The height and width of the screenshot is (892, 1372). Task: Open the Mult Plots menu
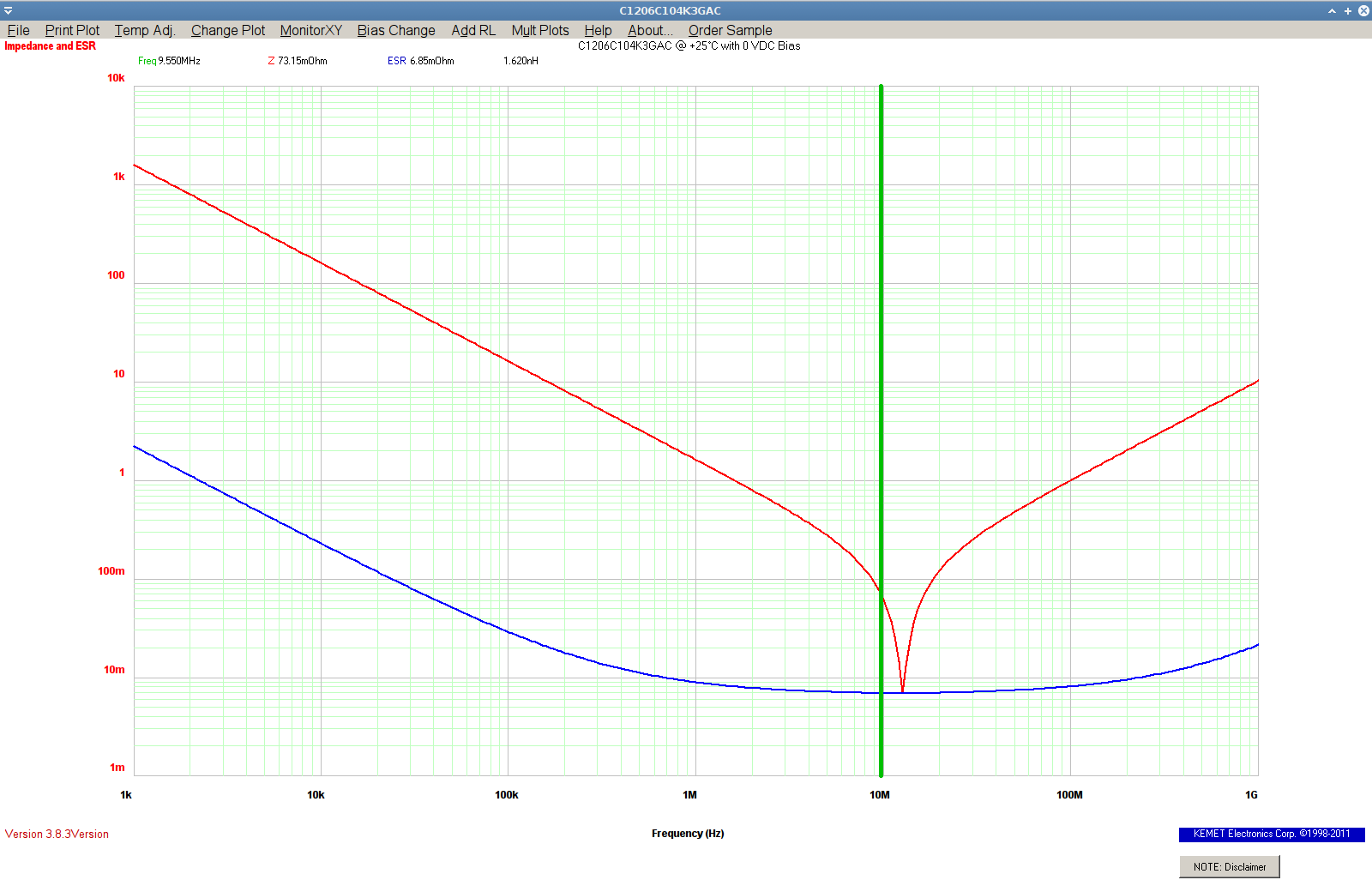pyautogui.click(x=540, y=30)
